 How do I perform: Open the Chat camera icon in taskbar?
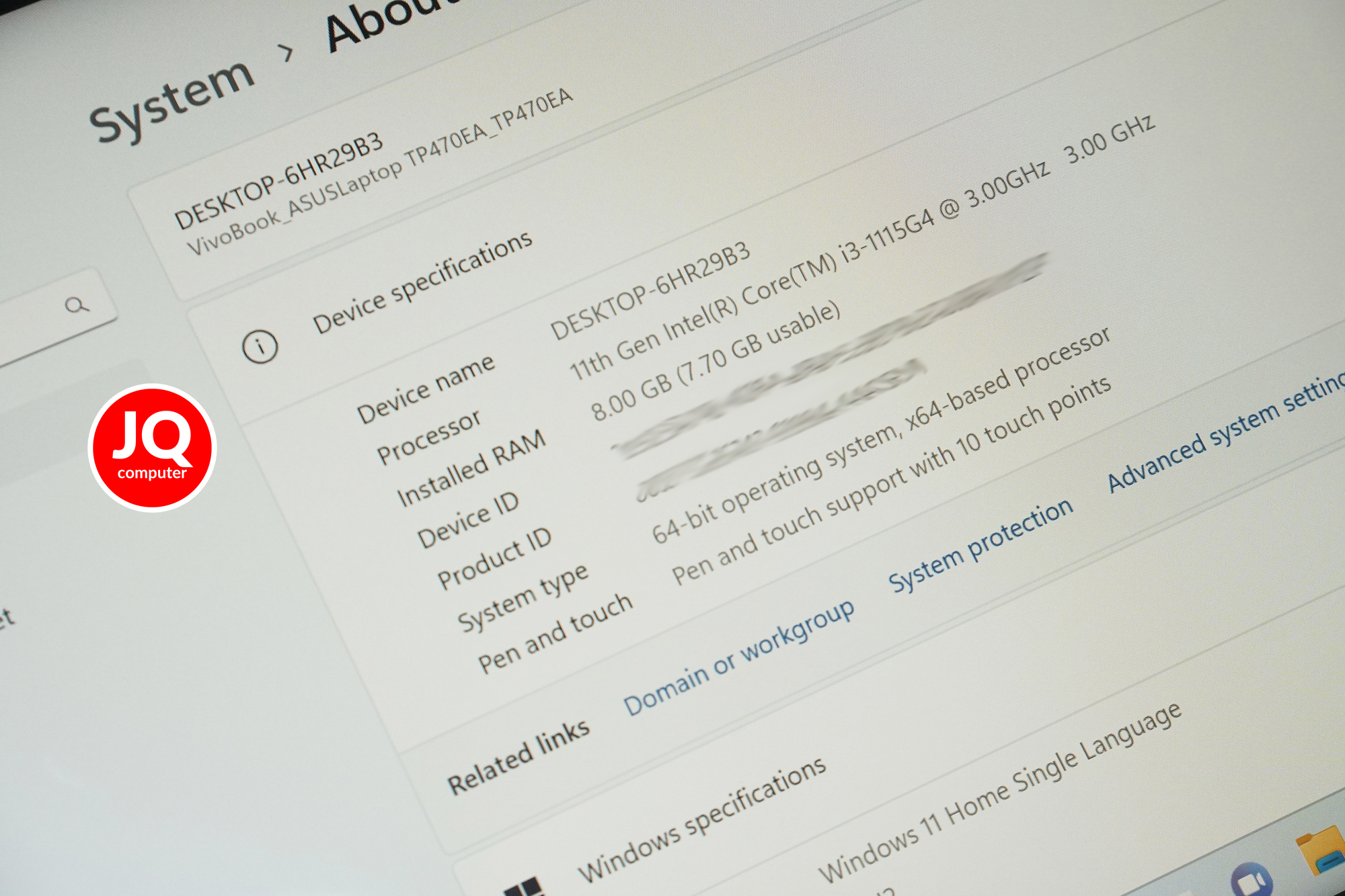1252,879
